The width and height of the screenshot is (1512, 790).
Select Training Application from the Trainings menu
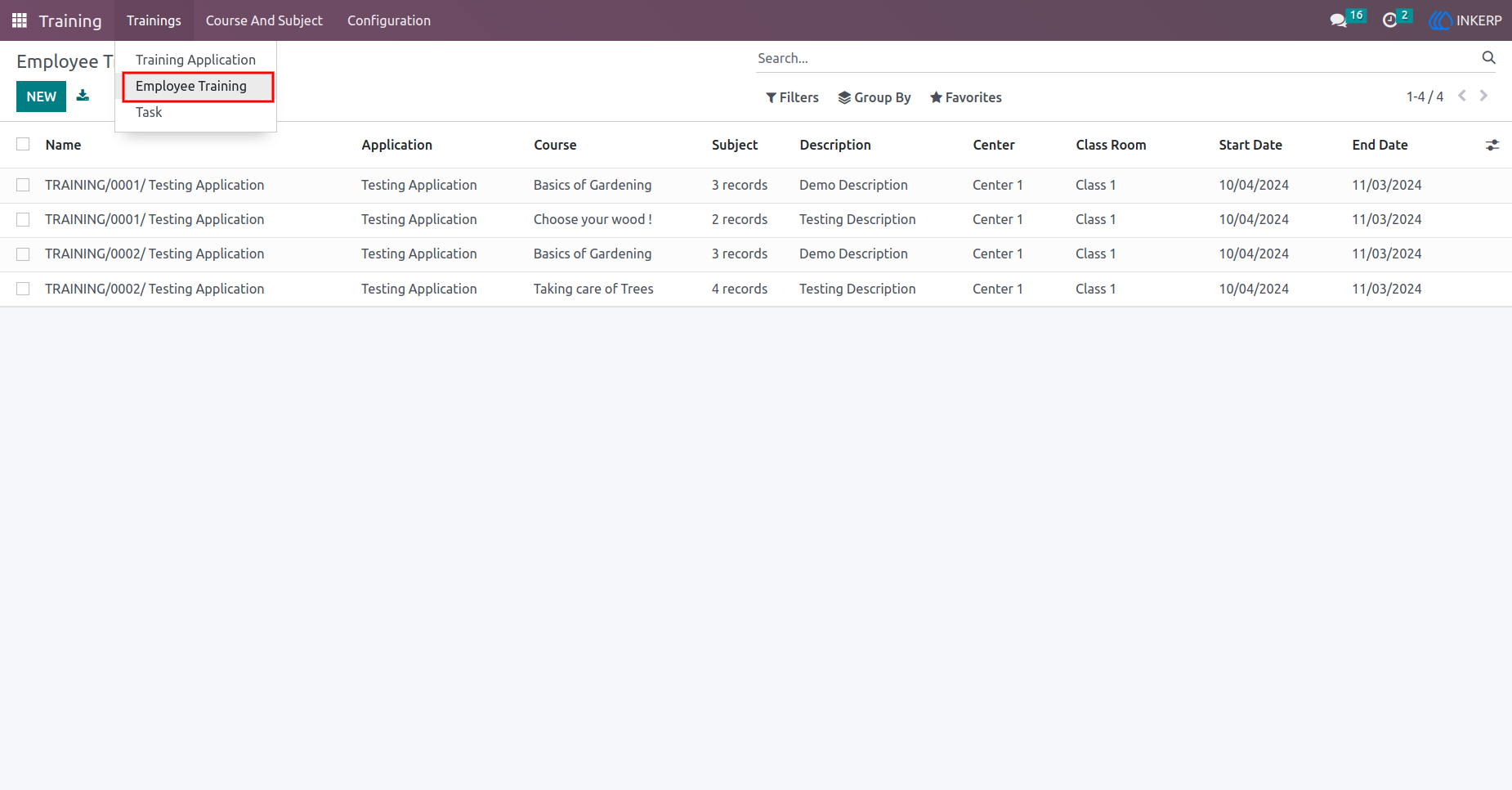(x=195, y=60)
